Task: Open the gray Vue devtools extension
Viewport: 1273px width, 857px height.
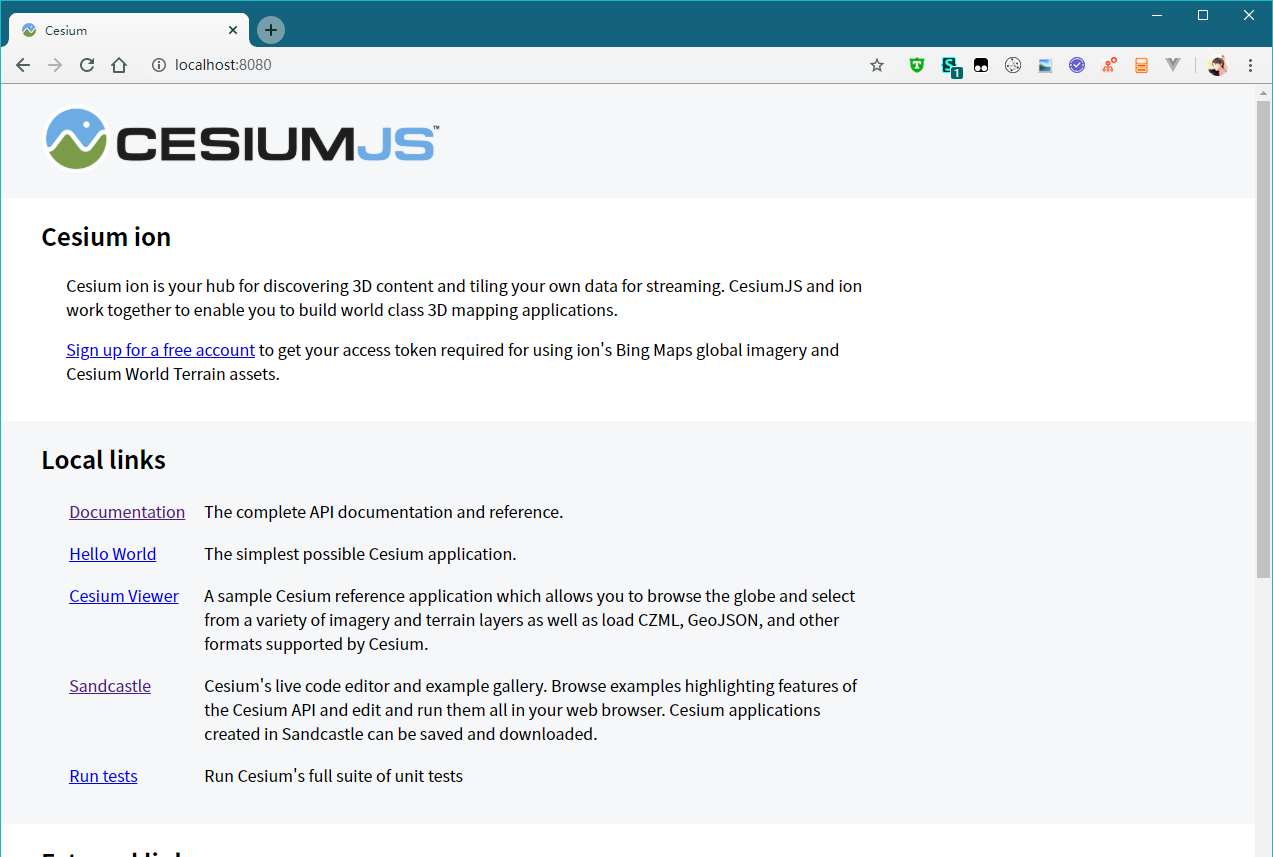Action: [1173, 65]
